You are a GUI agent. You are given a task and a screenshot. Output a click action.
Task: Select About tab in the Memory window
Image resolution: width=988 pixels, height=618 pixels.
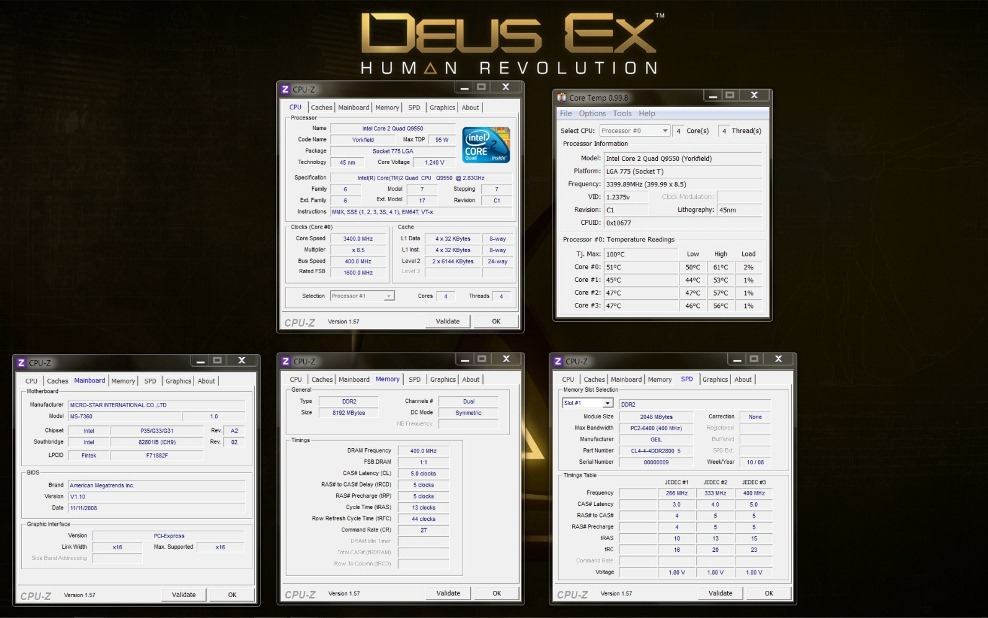[471, 380]
